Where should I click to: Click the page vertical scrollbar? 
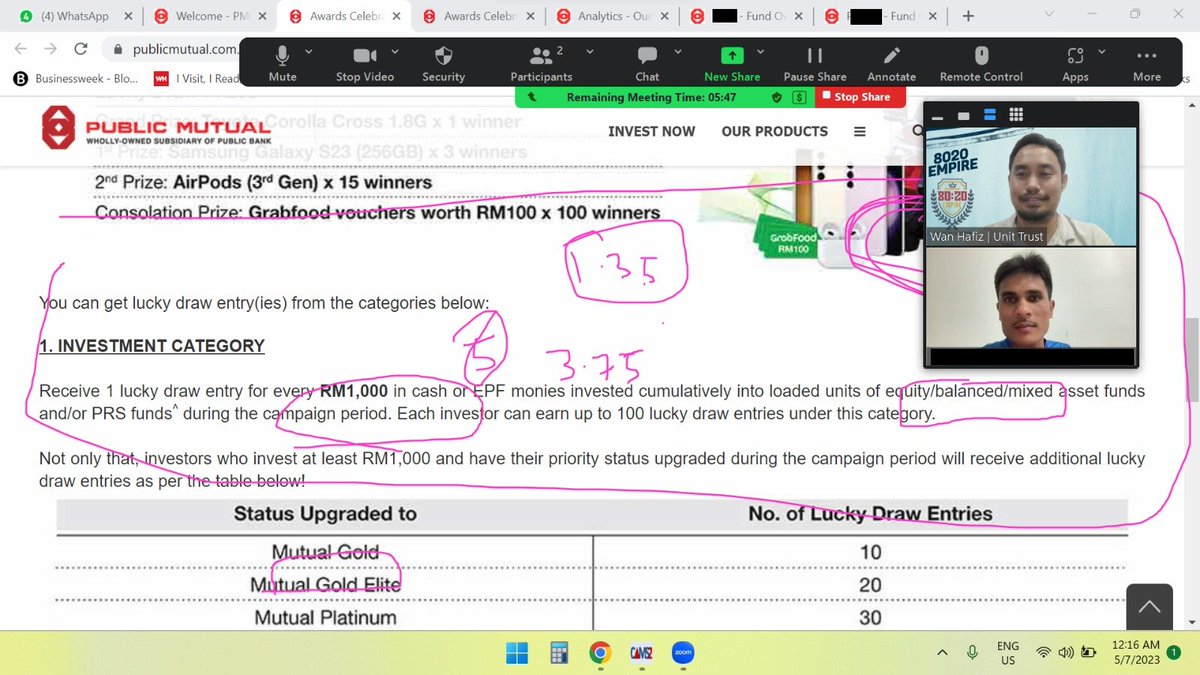(x=1191, y=360)
